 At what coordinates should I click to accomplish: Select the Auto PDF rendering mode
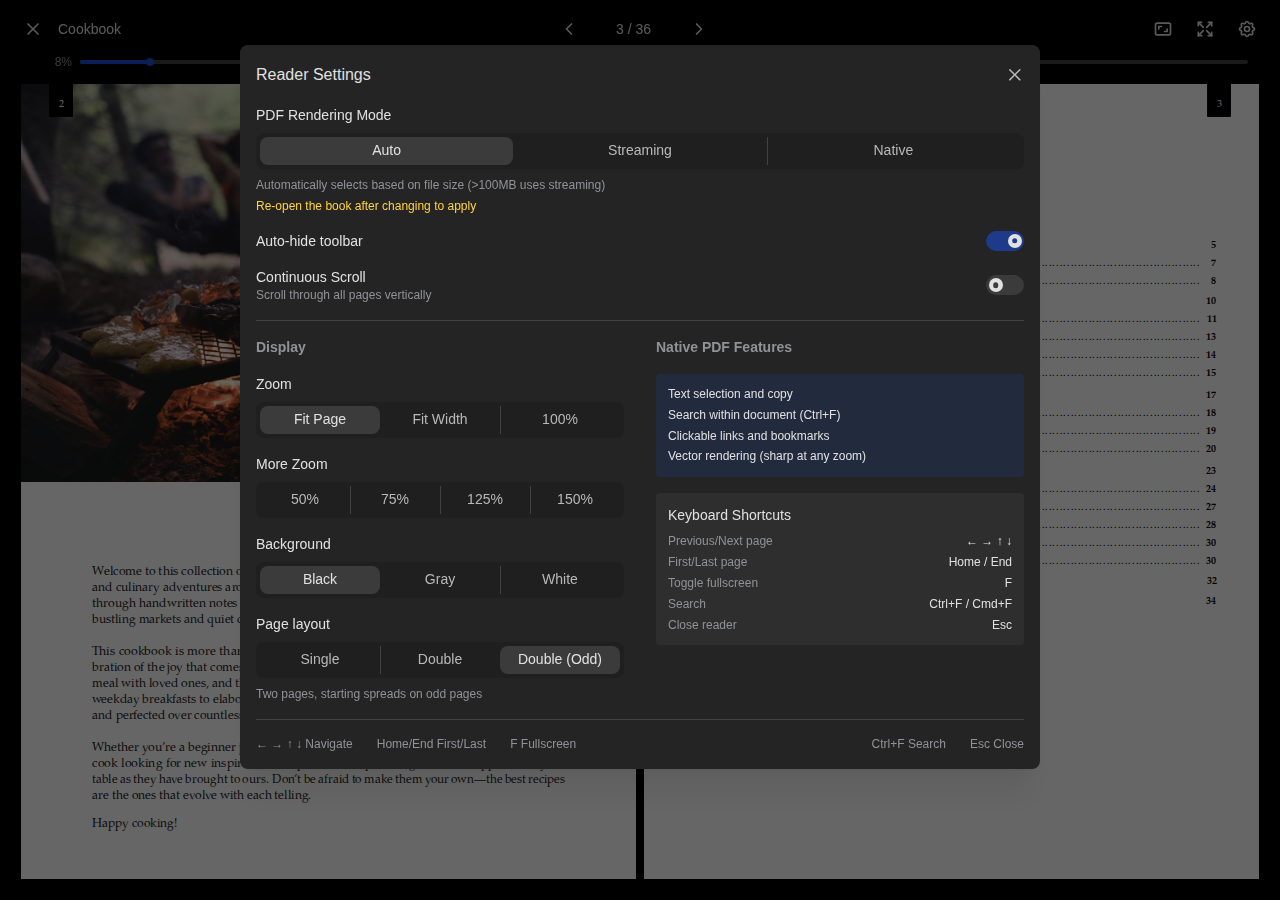coord(386,150)
